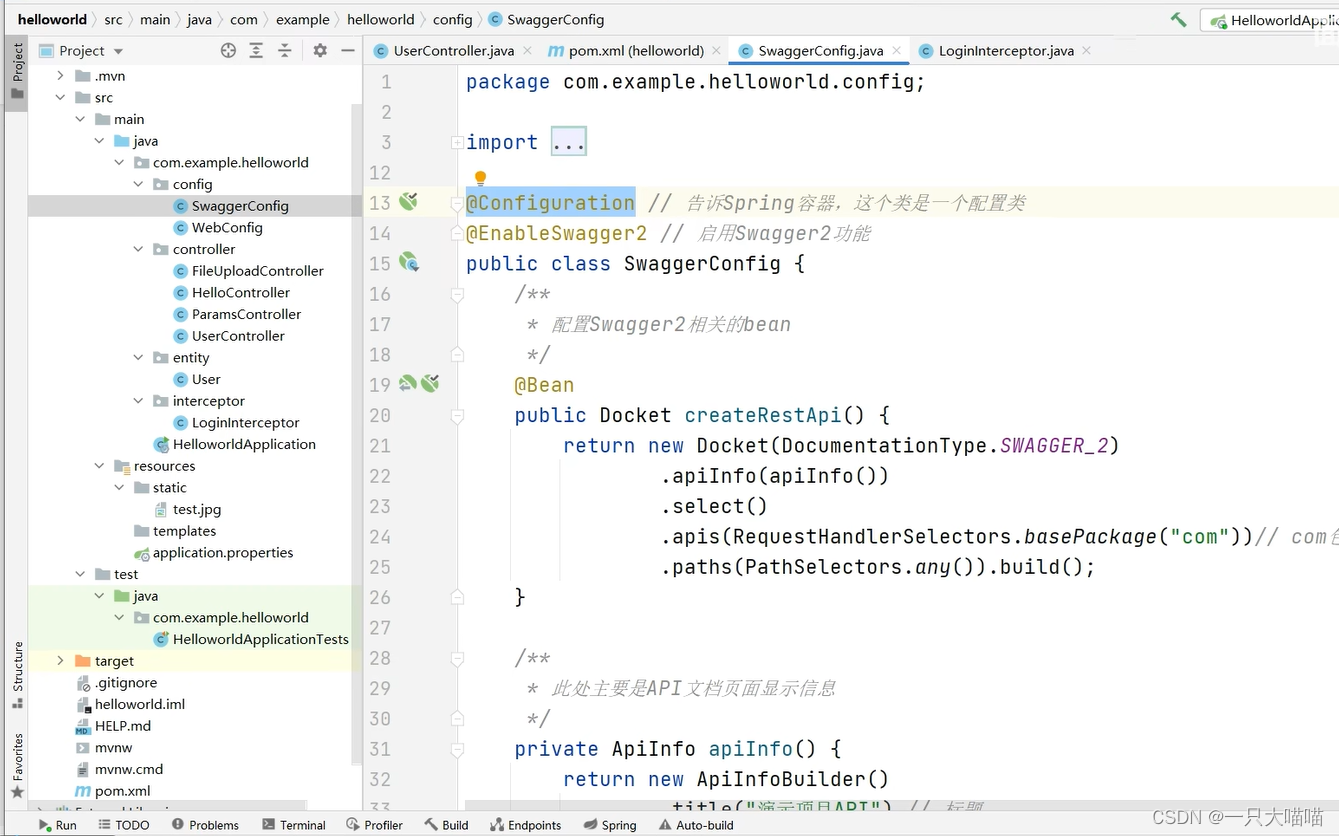This screenshot has height=836, width=1339.
Task: Open the Run tool window
Action: pyautogui.click(x=57, y=825)
